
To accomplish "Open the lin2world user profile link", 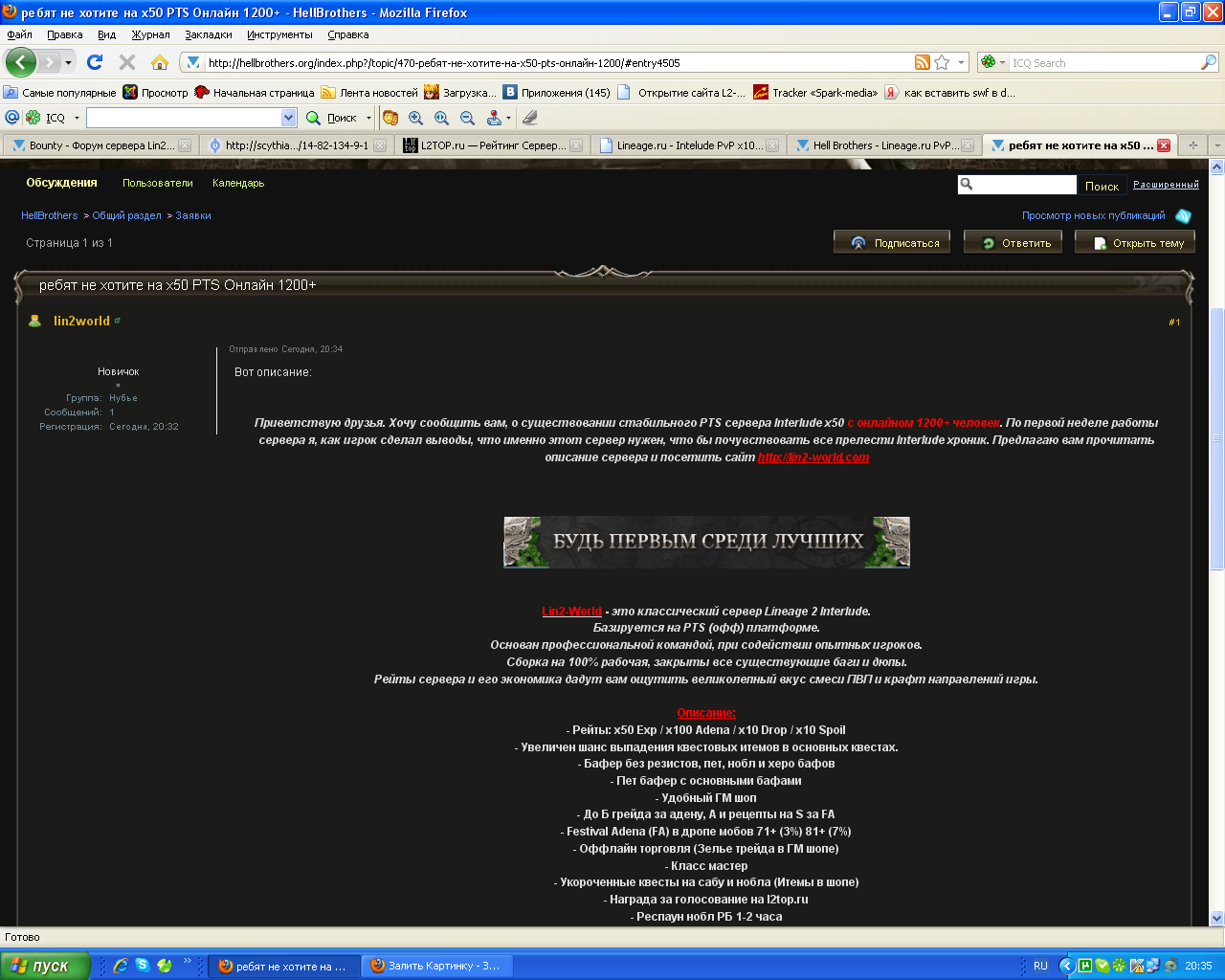I will click(x=81, y=321).
